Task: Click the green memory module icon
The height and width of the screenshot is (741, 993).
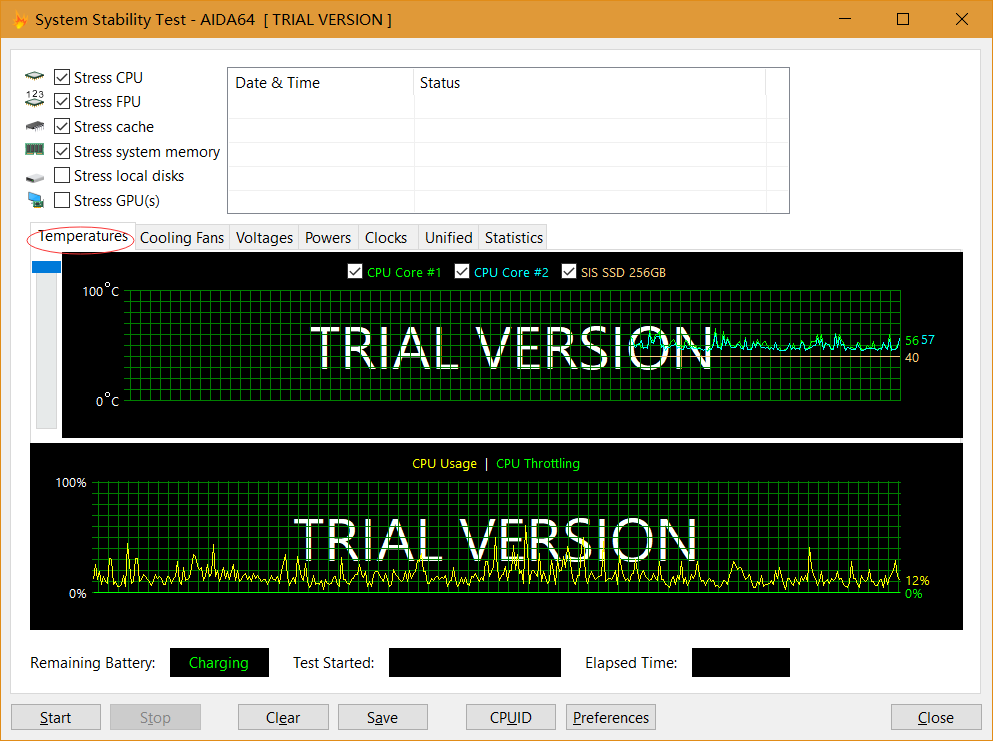Action: click(35, 150)
